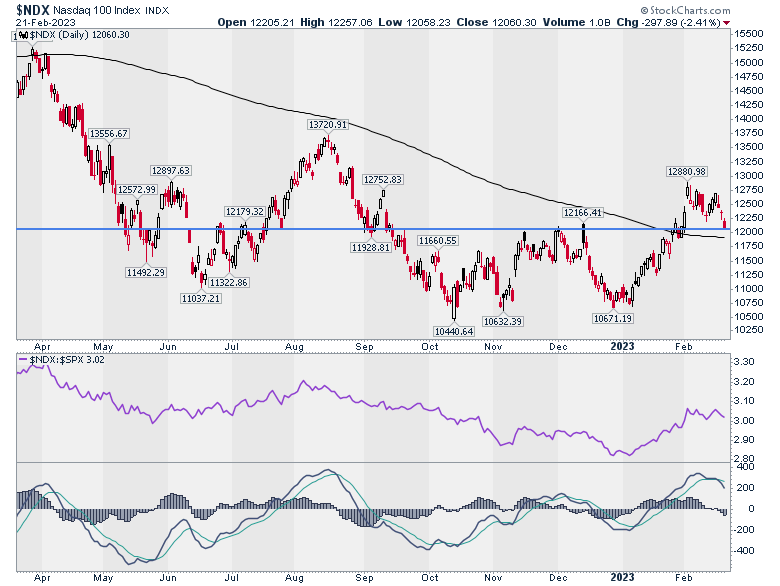Screen dimensions: 780x586
Task: Click the 11928.81 price label
Action: (371, 247)
